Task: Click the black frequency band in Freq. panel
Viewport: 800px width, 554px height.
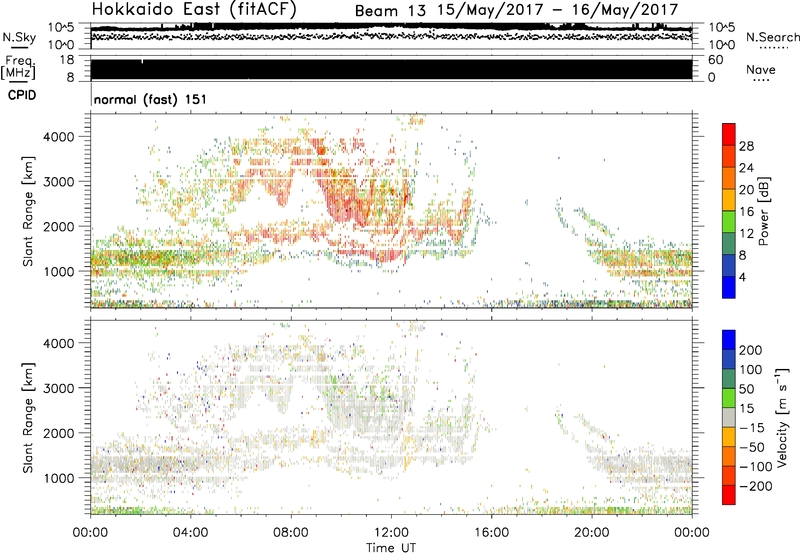Action: pyautogui.click(x=391, y=69)
